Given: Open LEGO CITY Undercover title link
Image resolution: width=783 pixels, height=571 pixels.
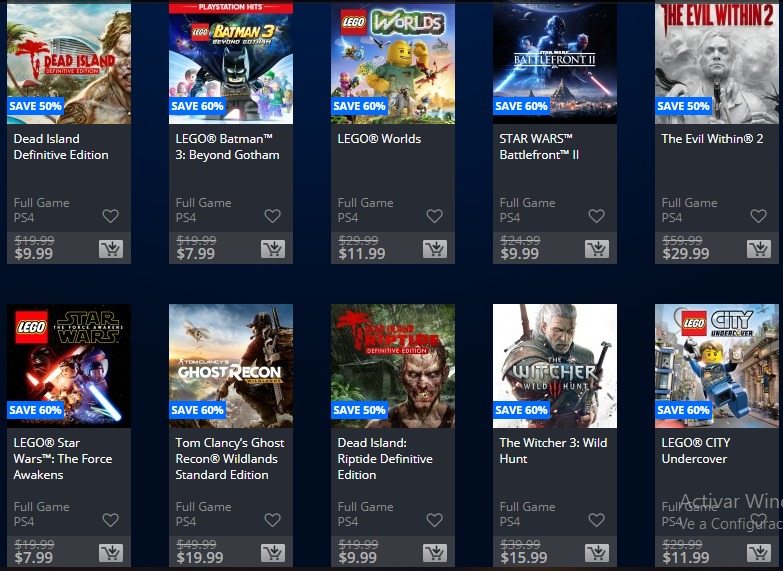Looking at the screenshot, I should [696, 451].
